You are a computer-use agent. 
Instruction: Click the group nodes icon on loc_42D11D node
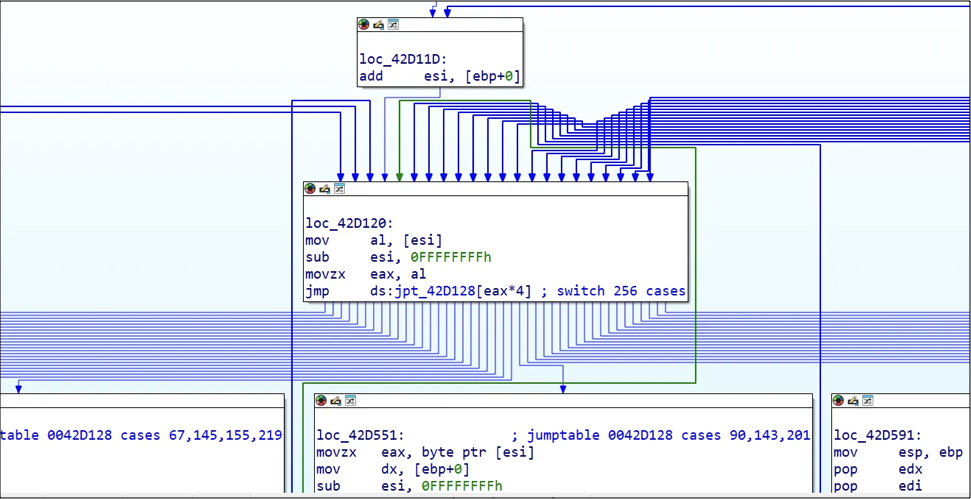pos(393,25)
